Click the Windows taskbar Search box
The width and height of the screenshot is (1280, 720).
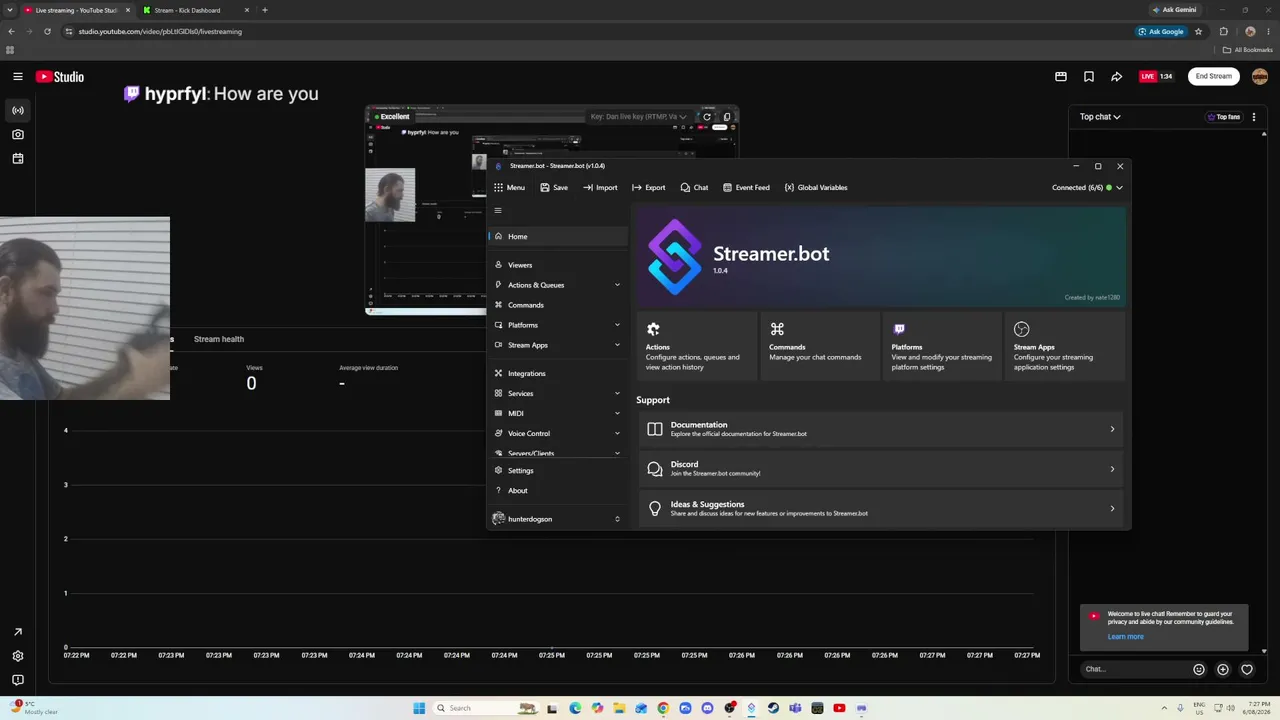pos(484,708)
